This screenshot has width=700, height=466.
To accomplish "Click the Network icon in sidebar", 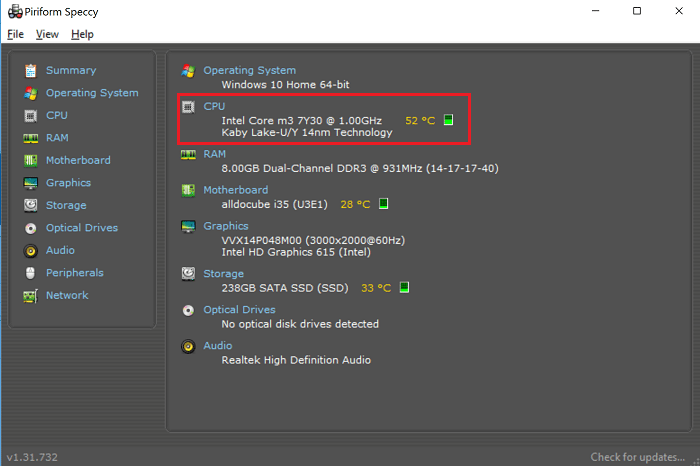I will (x=30, y=296).
